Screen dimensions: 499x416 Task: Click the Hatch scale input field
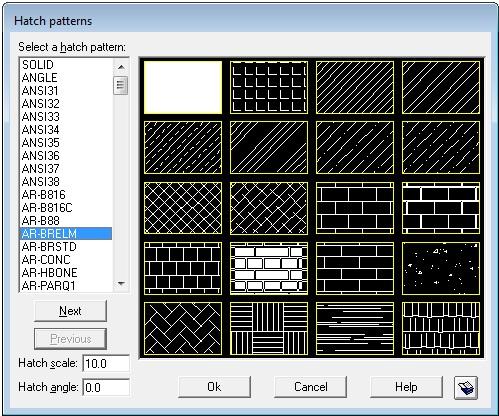(106, 363)
